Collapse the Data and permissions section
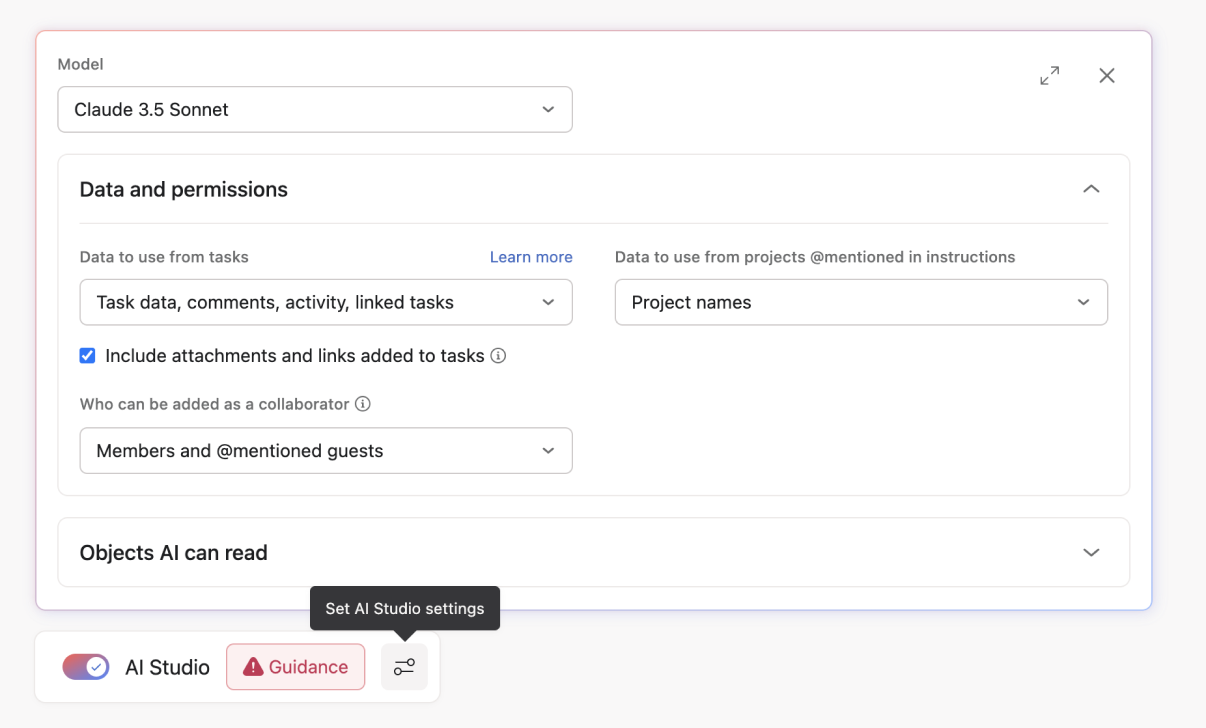Image resolution: width=1206 pixels, height=728 pixels. 1091,188
